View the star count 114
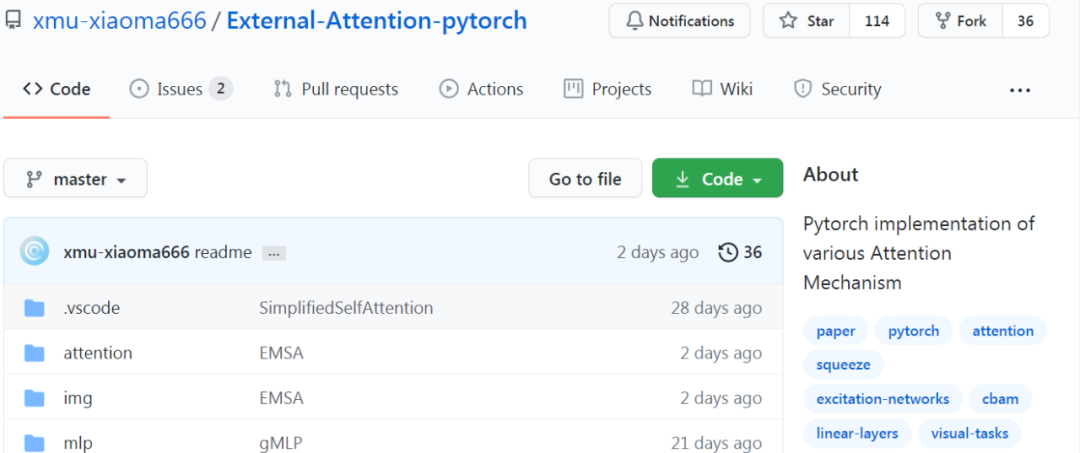 (876, 21)
